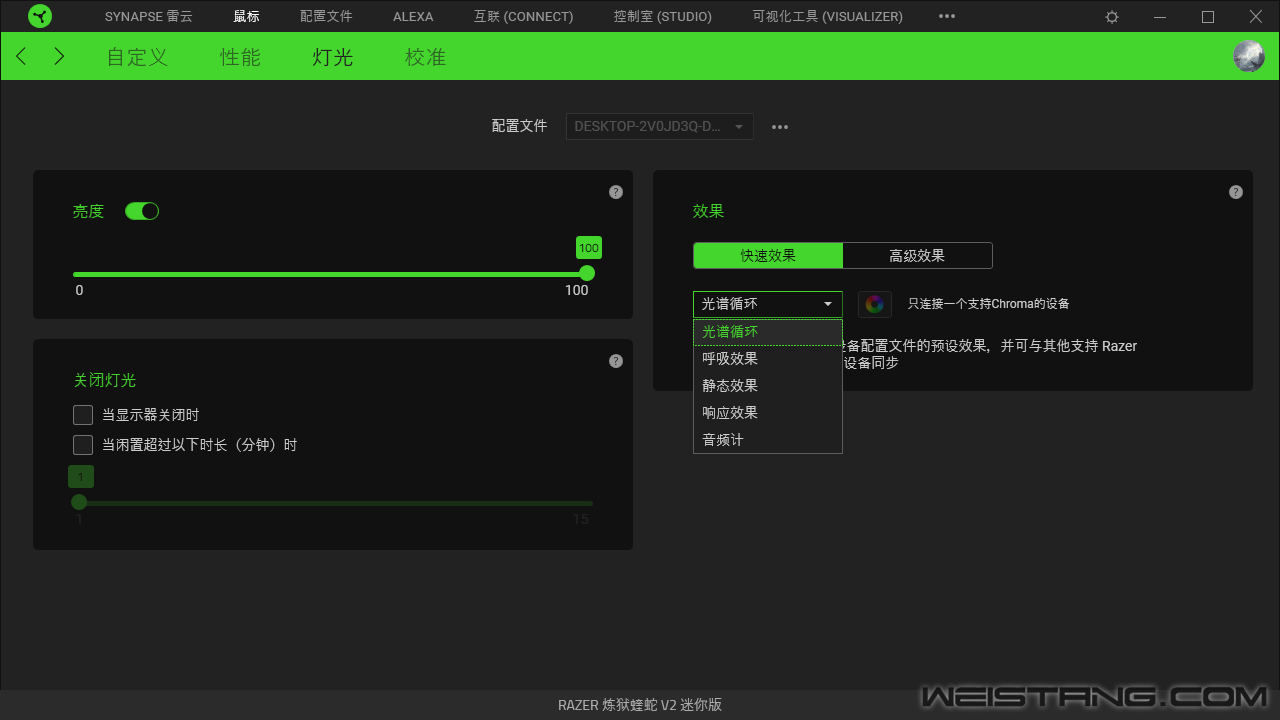The height and width of the screenshot is (720, 1280).
Task: Switch to the 灯光 sub-tab
Action: point(333,57)
